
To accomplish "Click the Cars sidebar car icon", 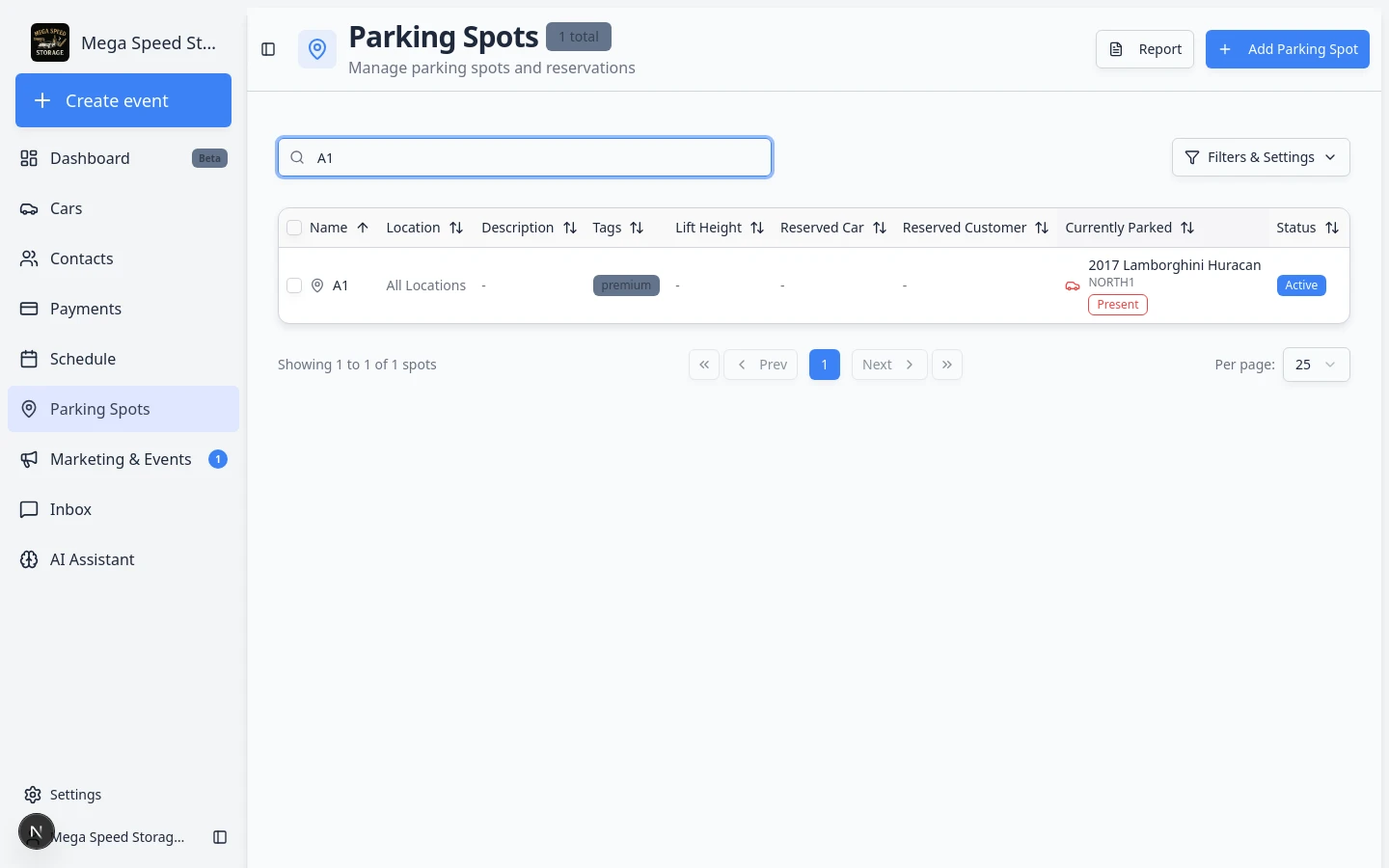I will (29, 208).
